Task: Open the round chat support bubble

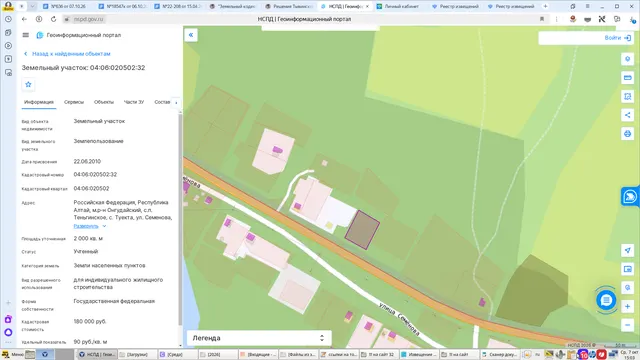Action: point(606,300)
